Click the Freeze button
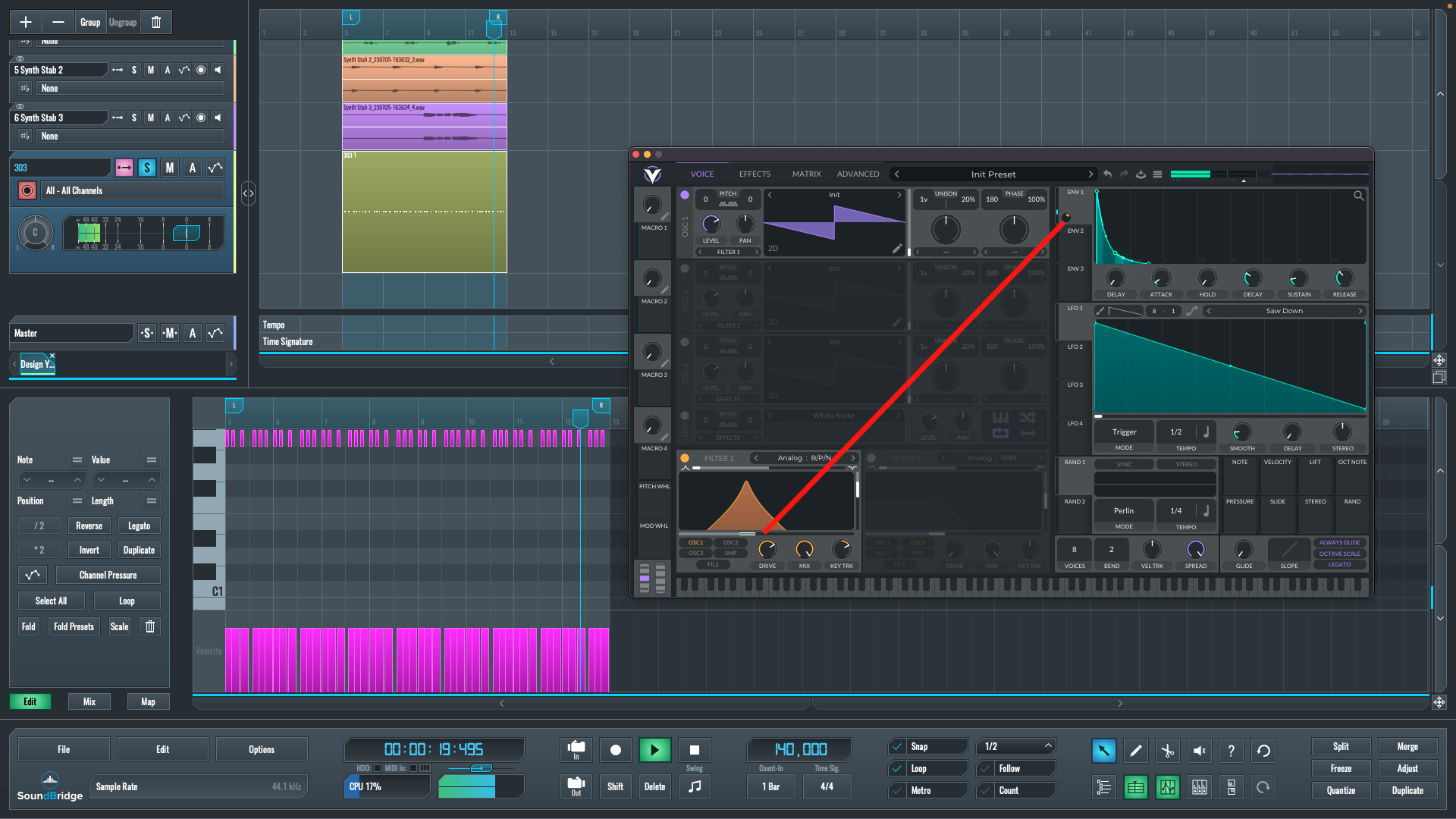This screenshot has width=1456, height=819. pyautogui.click(x=1341, y=768)
